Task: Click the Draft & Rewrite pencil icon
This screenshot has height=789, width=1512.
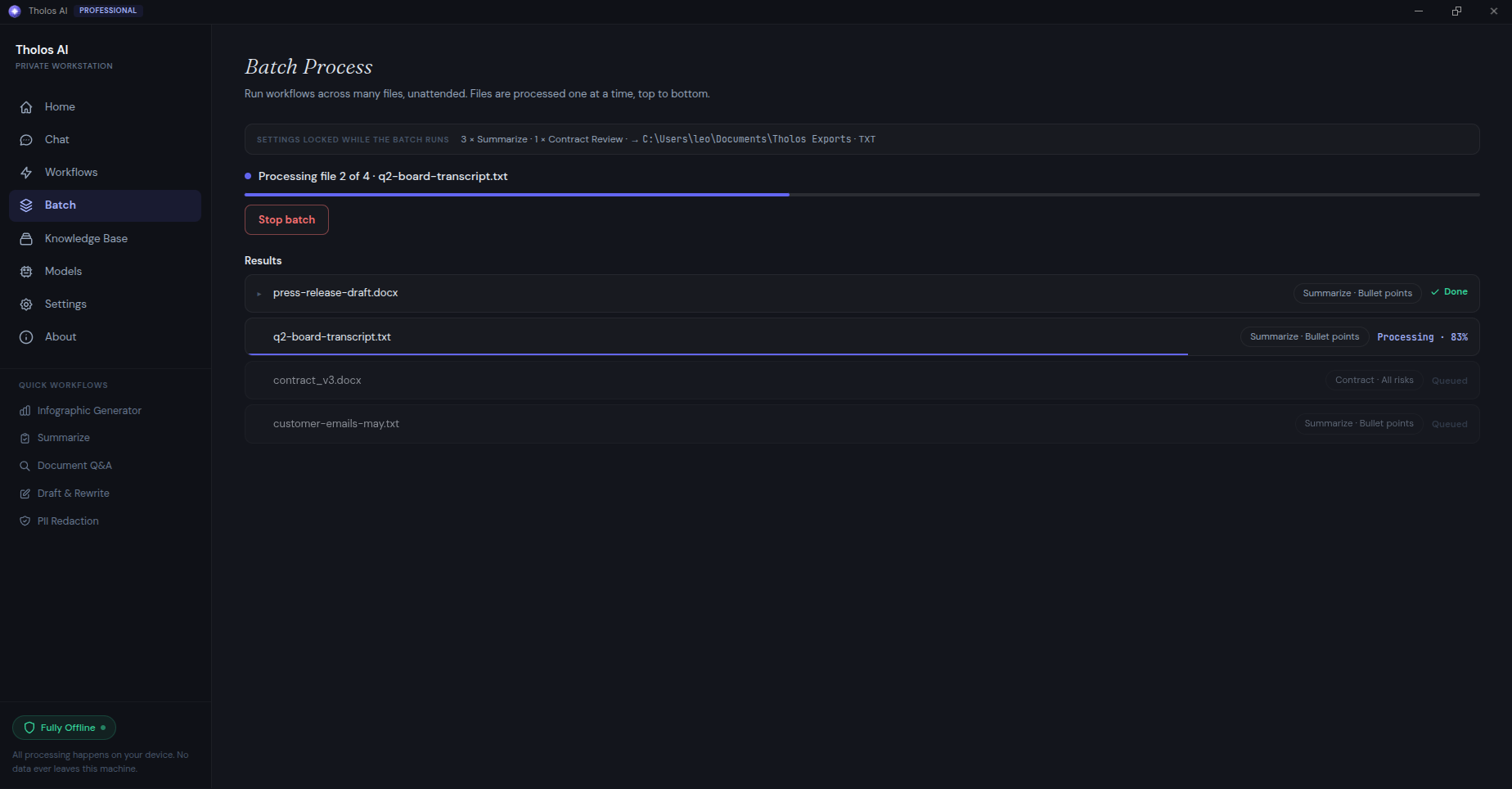Action: [x=25, y=494]
